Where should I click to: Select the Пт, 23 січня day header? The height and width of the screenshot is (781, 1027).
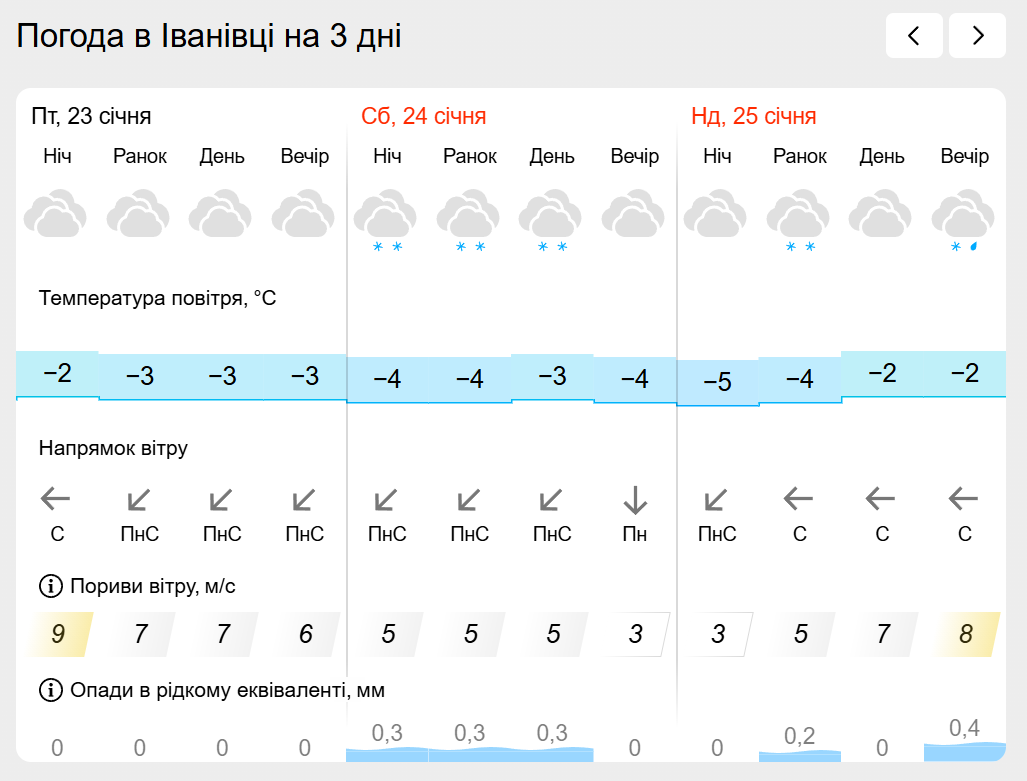91,117
